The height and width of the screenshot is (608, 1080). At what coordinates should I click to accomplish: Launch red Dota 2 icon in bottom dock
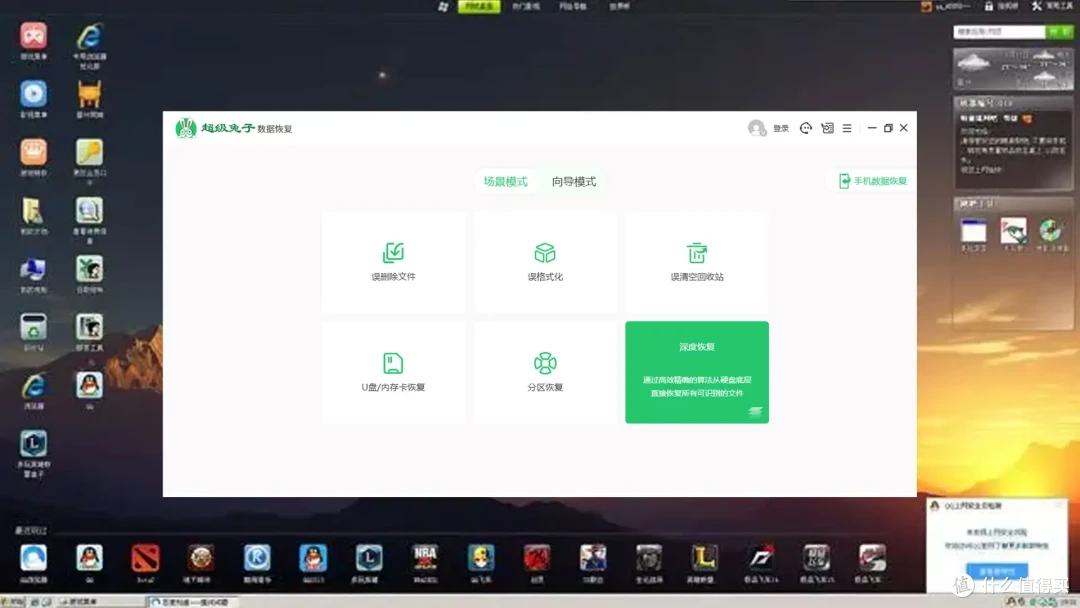(145, 558)
